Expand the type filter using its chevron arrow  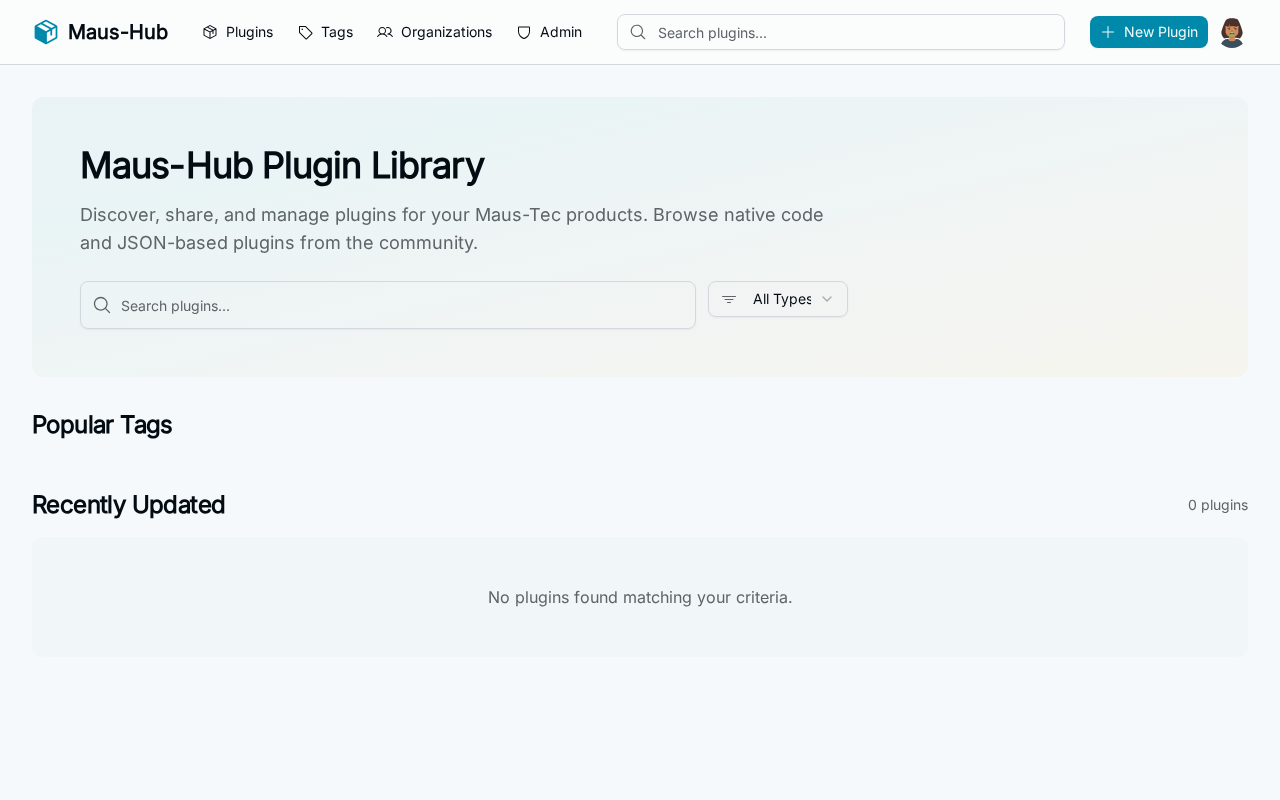tap(827, 299)
